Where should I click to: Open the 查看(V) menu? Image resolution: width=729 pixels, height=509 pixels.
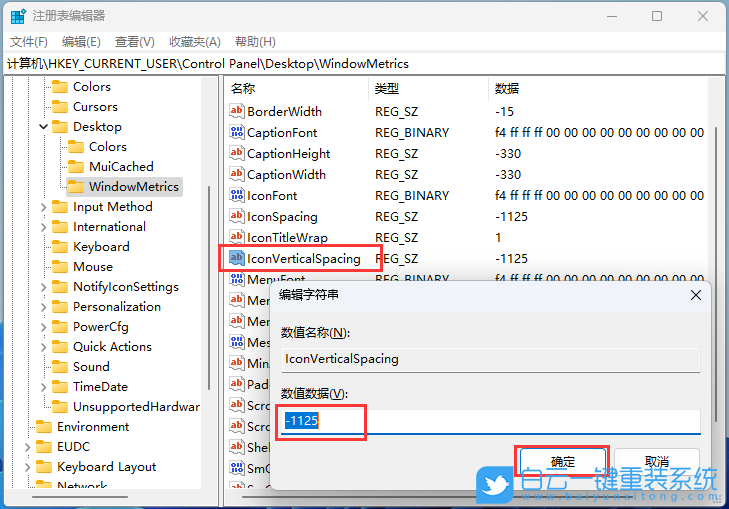pyautogui.click(x=134, y=42)
